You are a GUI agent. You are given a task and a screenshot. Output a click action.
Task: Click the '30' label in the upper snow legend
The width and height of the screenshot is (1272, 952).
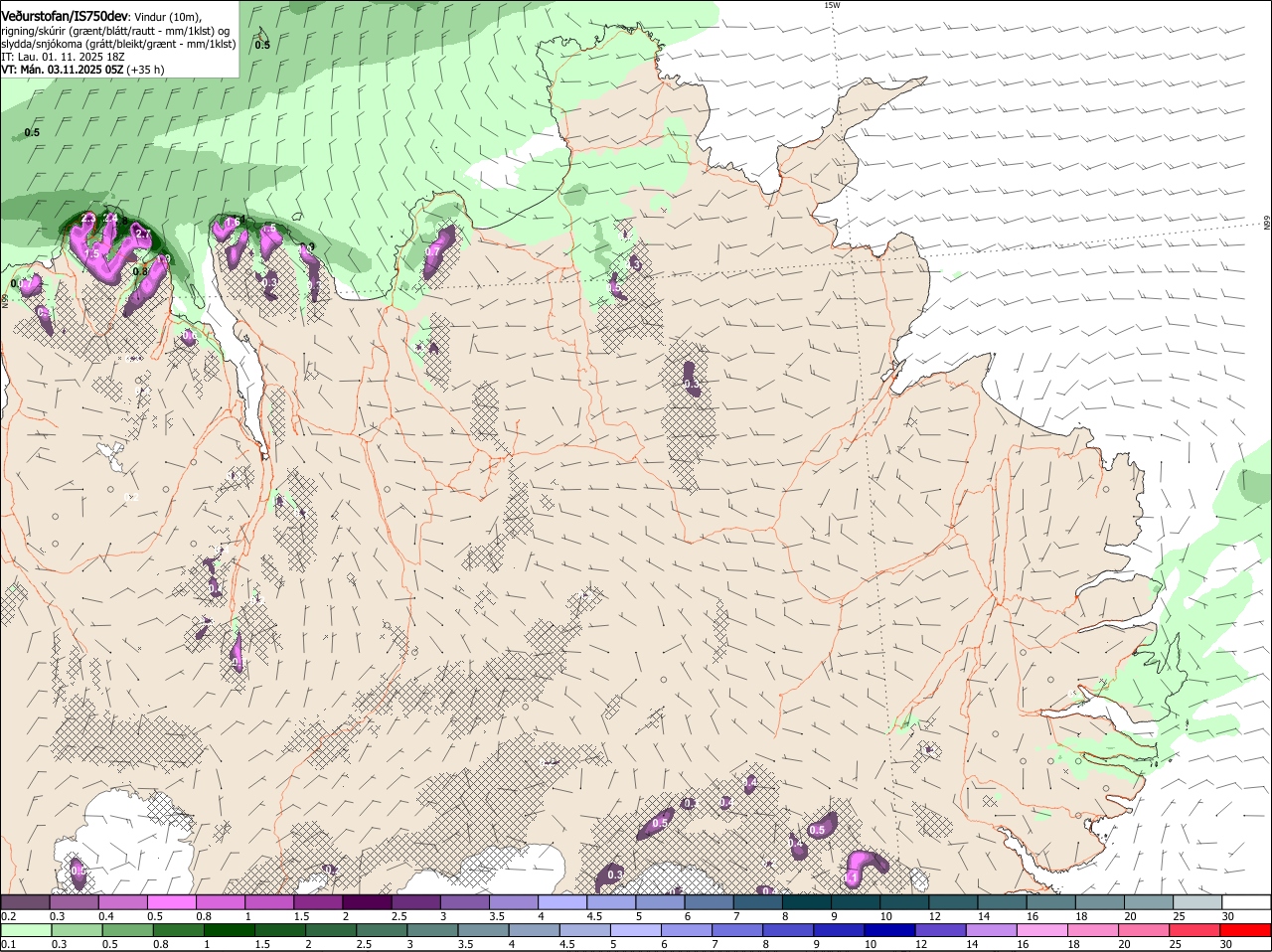tap(1227, 916)
